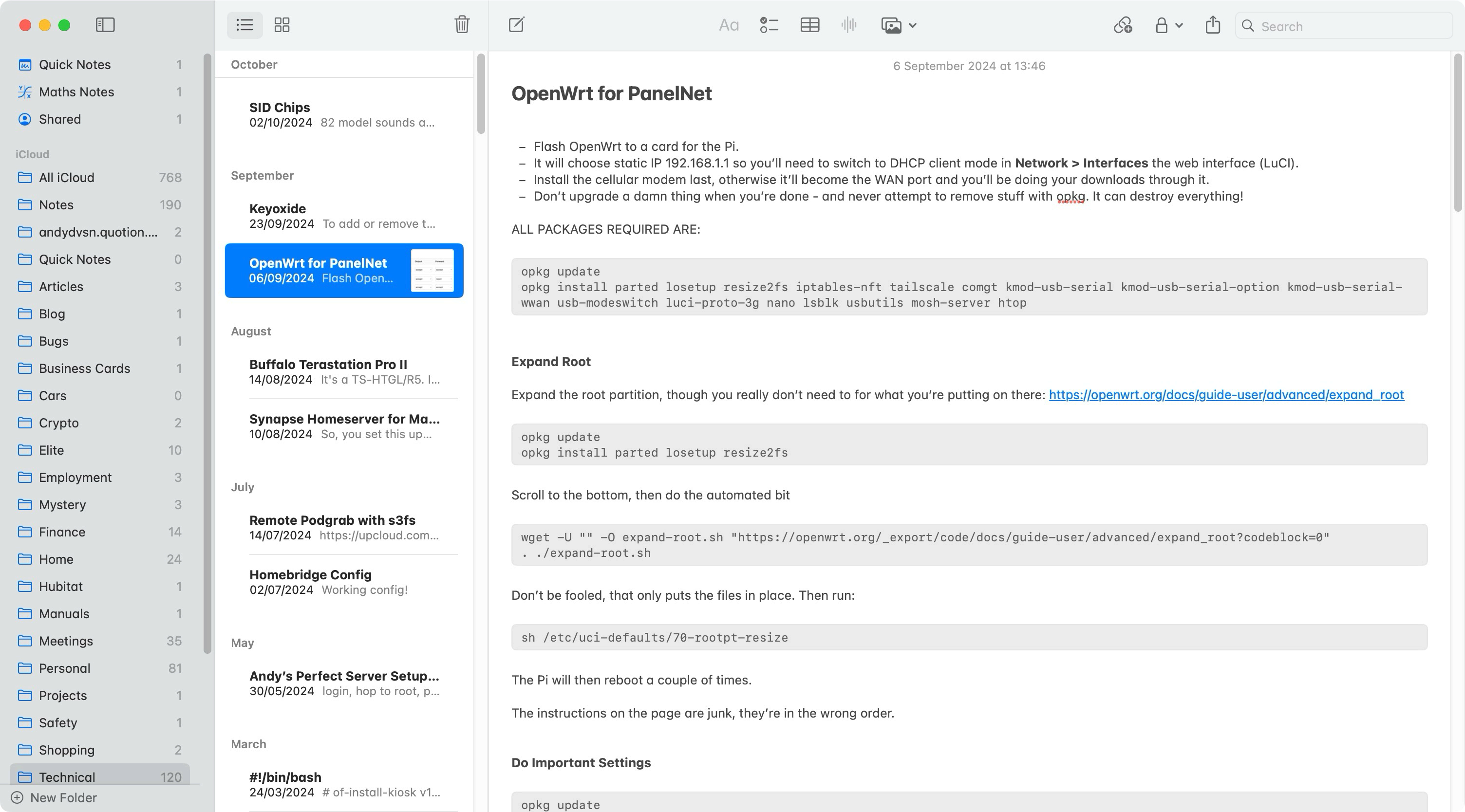Record audio in note
This screenshot has height=812, width=1465.
(x=848, y=25)
